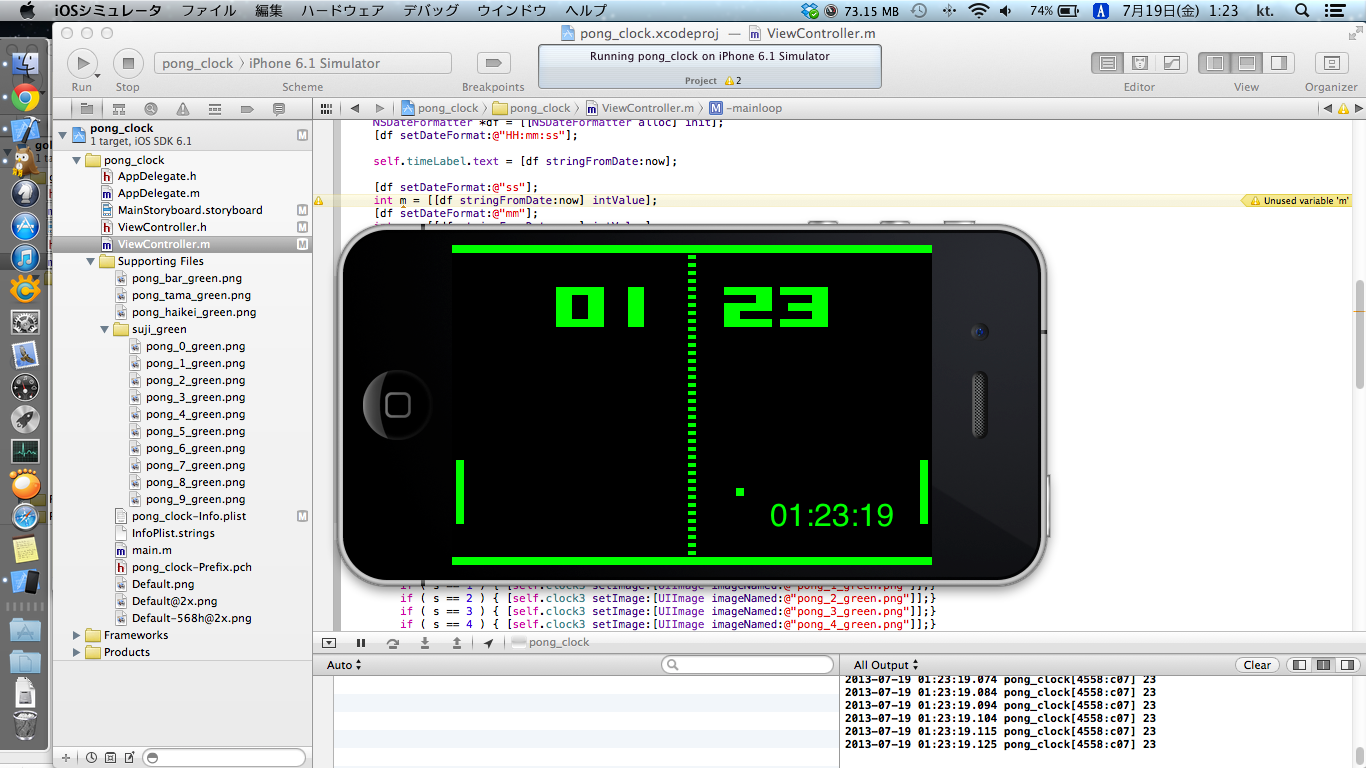Open the デバッグ menu
Screen dimensions: 1366x768
(x=431, y=11)
